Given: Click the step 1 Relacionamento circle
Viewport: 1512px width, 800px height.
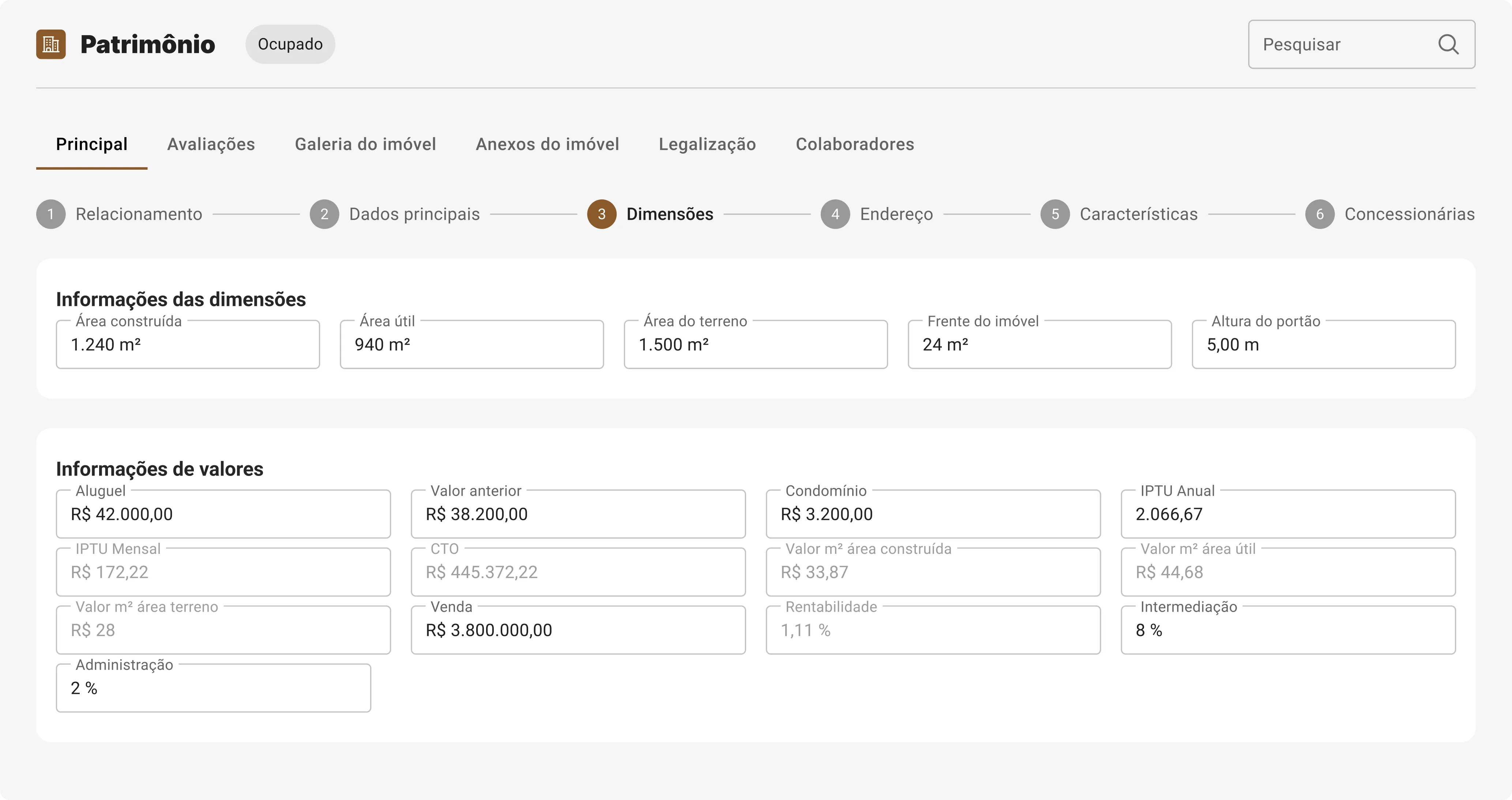Looking at the screenshot, I should point(51,214).
